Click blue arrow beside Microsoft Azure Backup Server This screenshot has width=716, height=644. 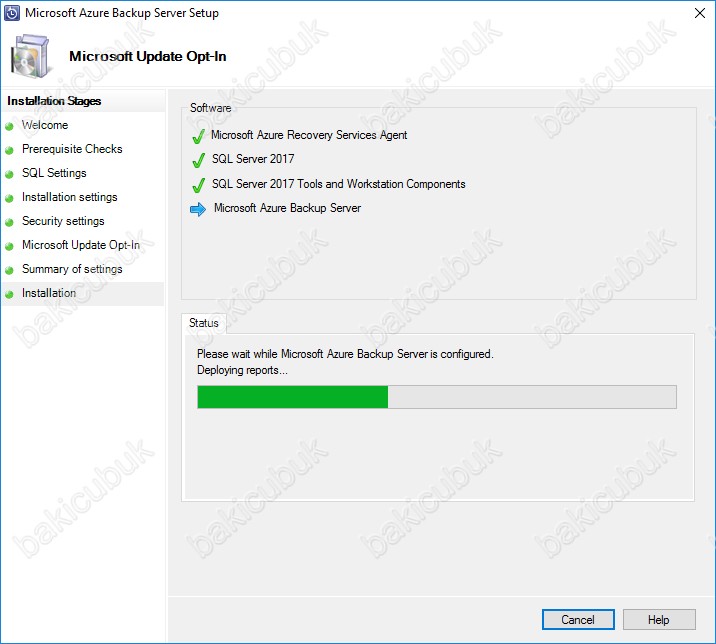click(198, 209)
